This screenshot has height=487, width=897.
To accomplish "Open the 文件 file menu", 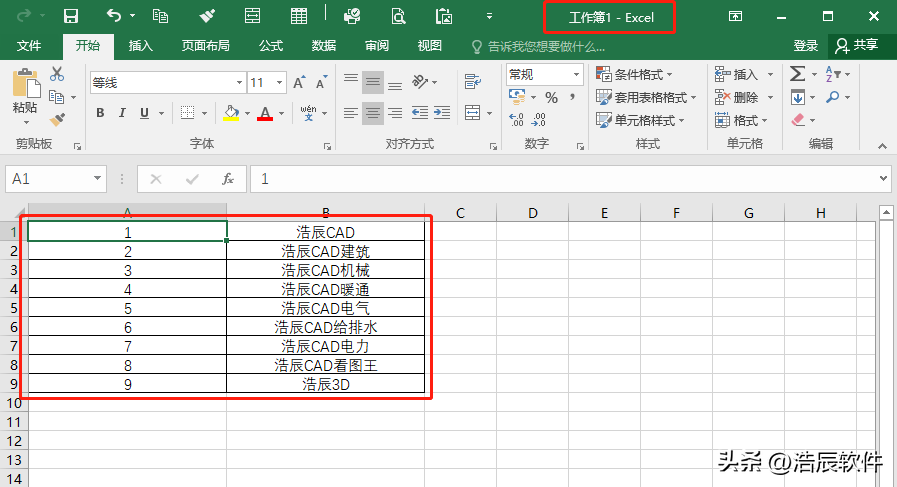I will click(x=29, y=46).
